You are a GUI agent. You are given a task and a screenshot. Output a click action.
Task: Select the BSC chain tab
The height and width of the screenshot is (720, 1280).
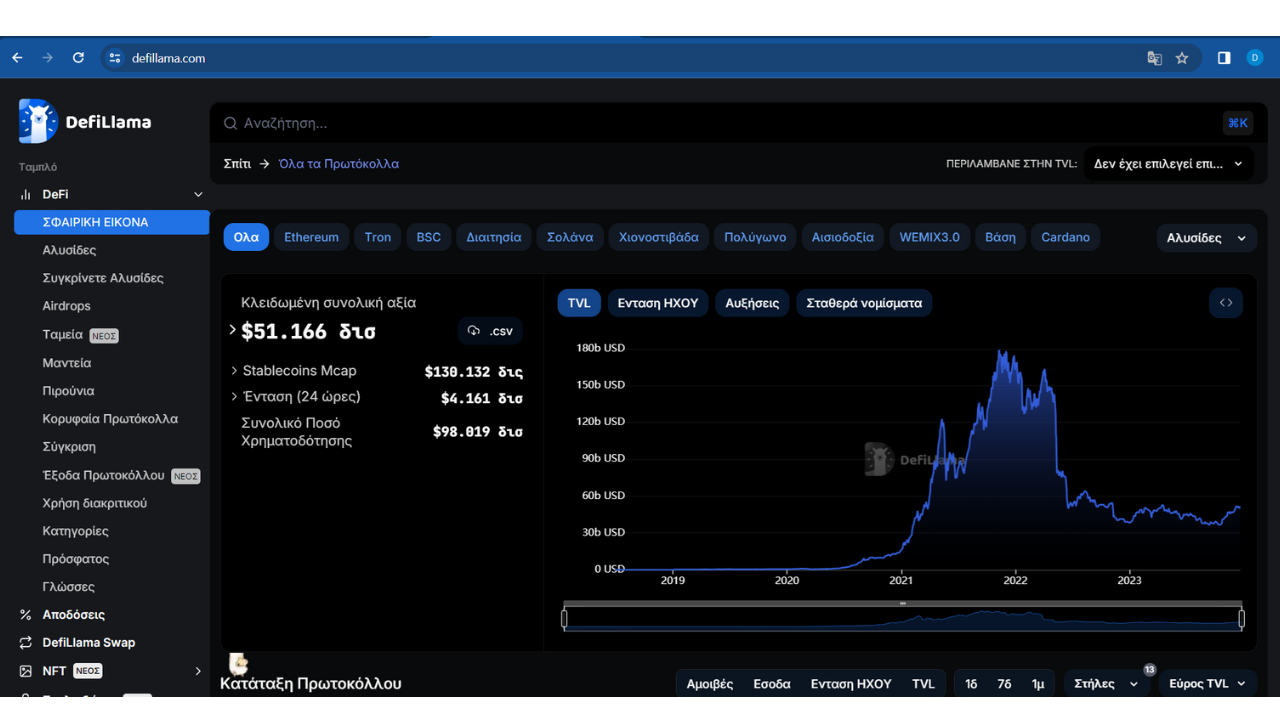(x=429, y=237)
